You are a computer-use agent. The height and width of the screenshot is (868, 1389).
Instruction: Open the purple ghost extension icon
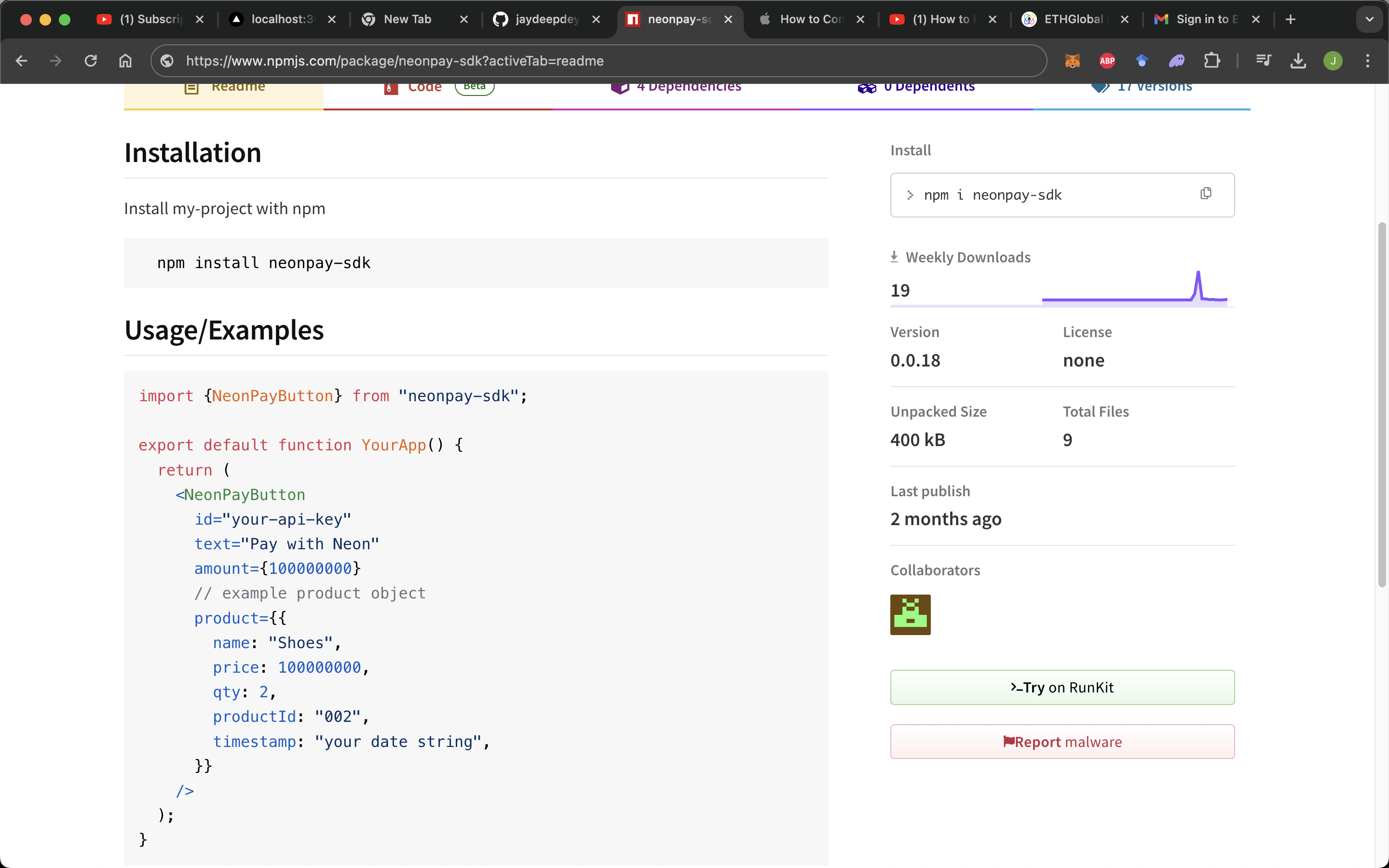[x=1177, y=61]
